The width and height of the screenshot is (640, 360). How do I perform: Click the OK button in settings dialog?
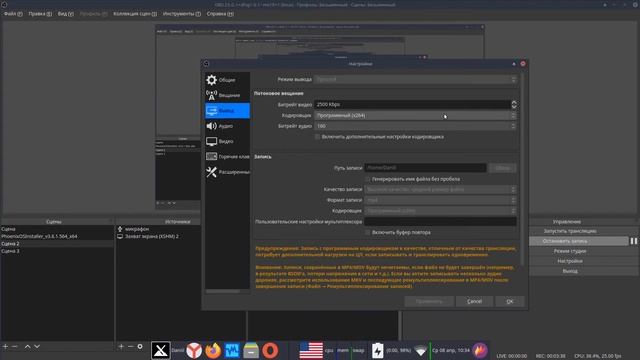[x=510, y=301]
